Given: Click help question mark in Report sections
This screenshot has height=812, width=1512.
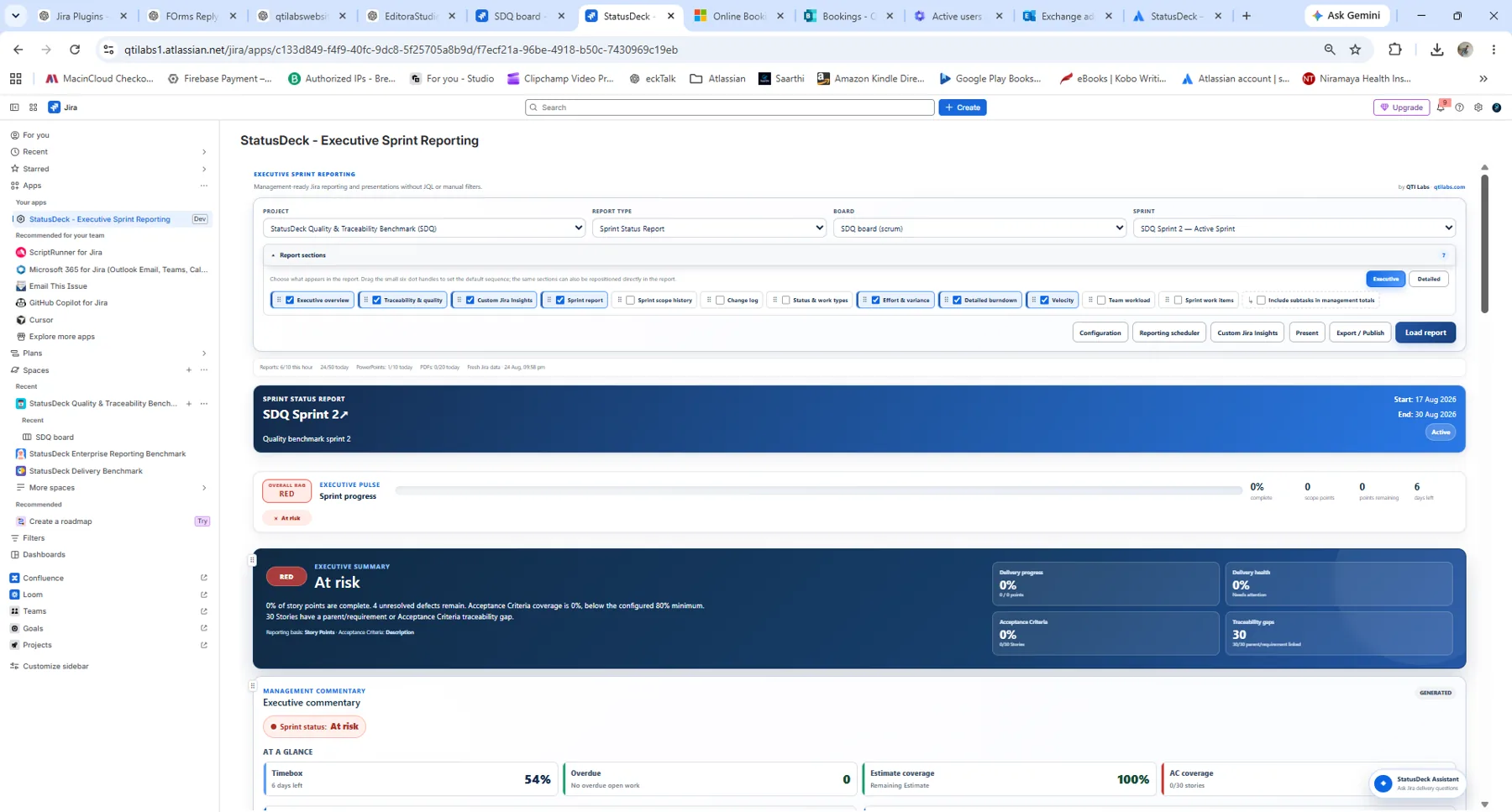Looking at the screenshot, I should point(1444,255).
